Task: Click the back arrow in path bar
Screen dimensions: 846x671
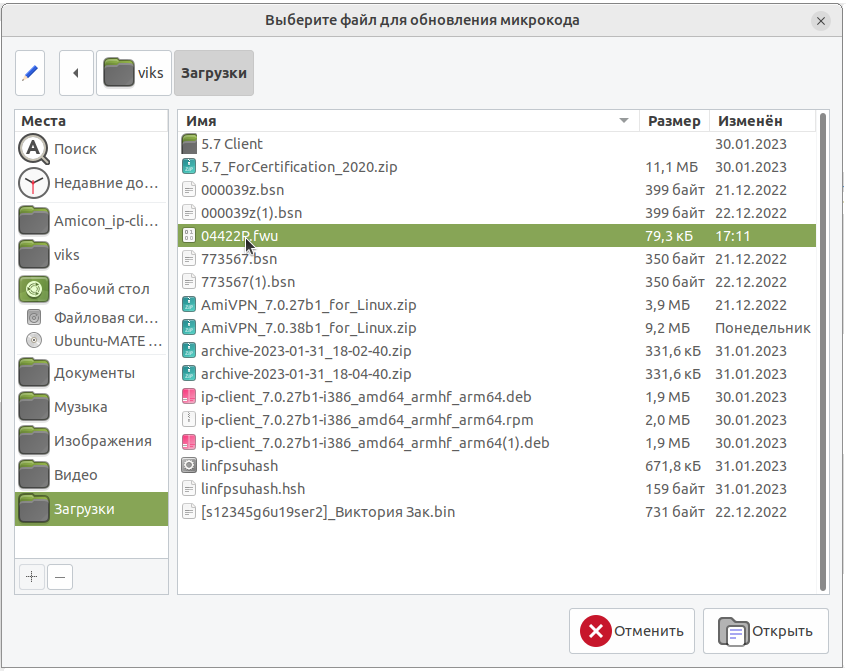Action: point(76,73)
